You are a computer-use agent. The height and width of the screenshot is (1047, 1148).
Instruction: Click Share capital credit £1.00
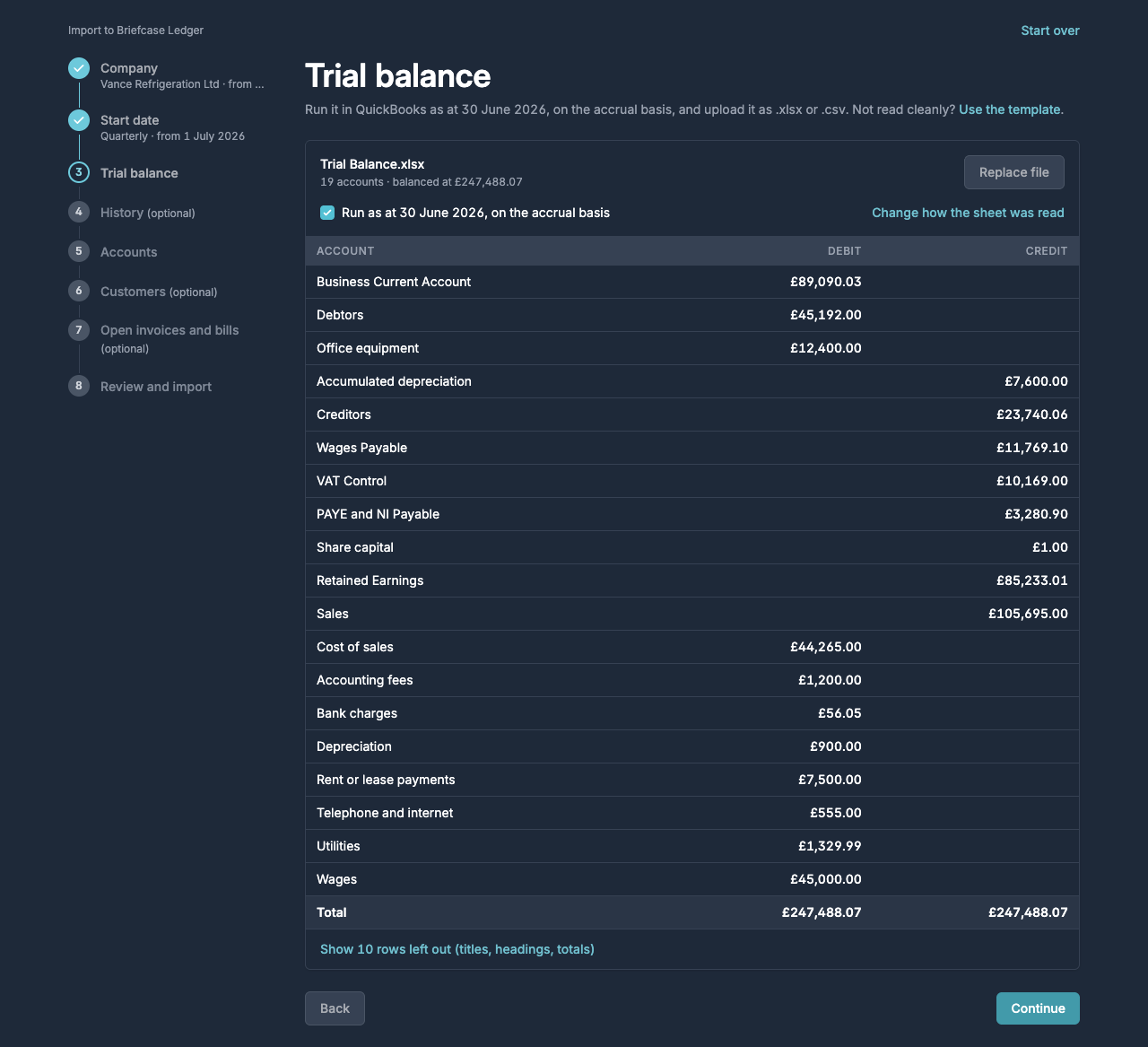[1050, 547]
